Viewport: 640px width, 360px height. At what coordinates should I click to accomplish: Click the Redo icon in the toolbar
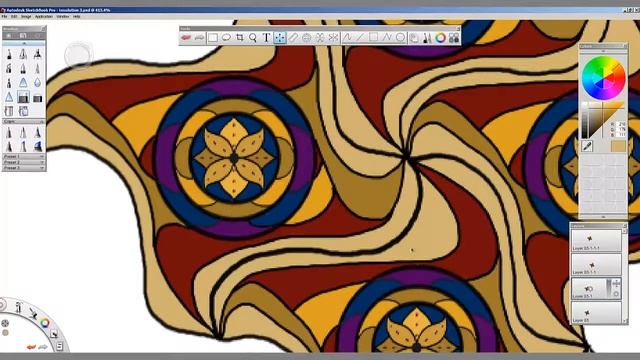199,38
